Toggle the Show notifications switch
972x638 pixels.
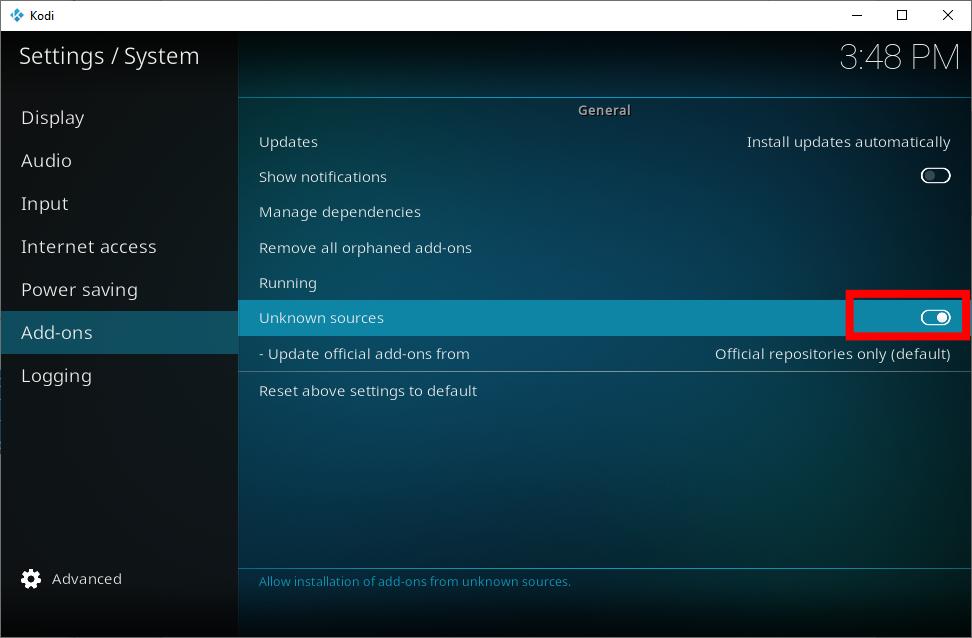(935, 176)
